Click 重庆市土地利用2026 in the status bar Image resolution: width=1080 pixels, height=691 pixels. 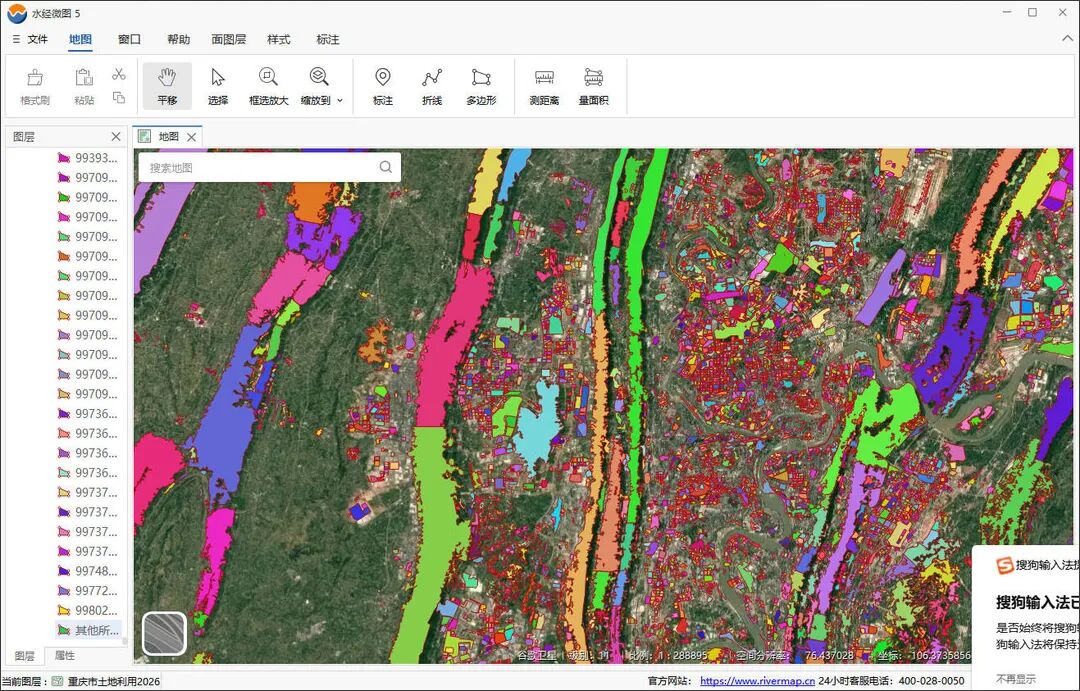tap(114, 681)
